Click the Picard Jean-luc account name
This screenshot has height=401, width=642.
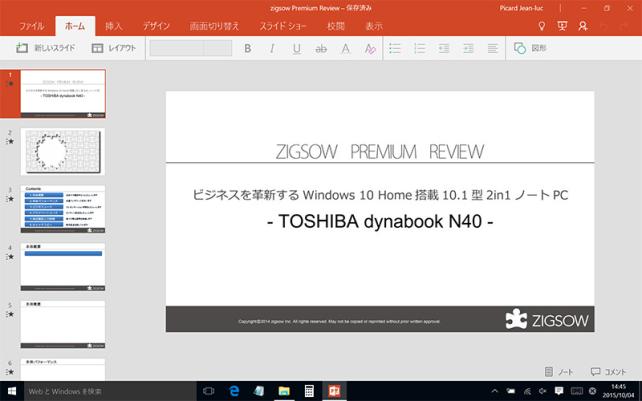pos(521,8)
